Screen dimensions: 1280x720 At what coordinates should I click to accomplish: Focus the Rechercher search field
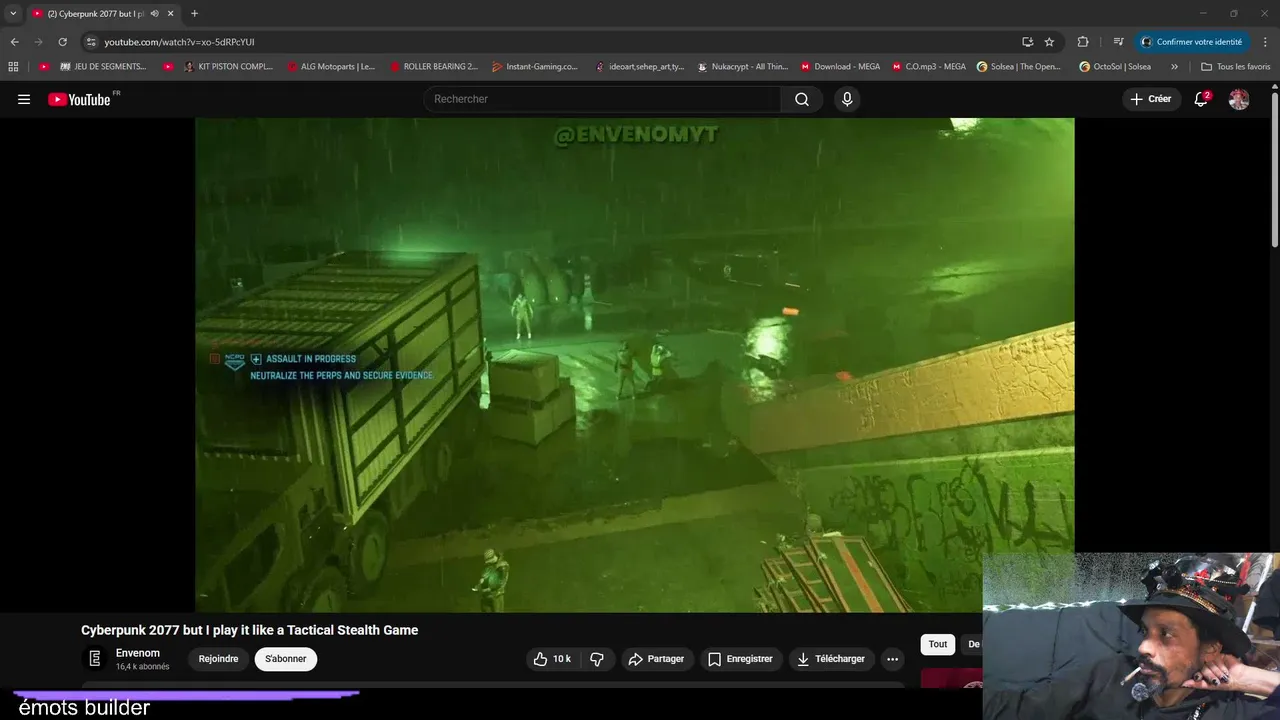tap(603, 99)
